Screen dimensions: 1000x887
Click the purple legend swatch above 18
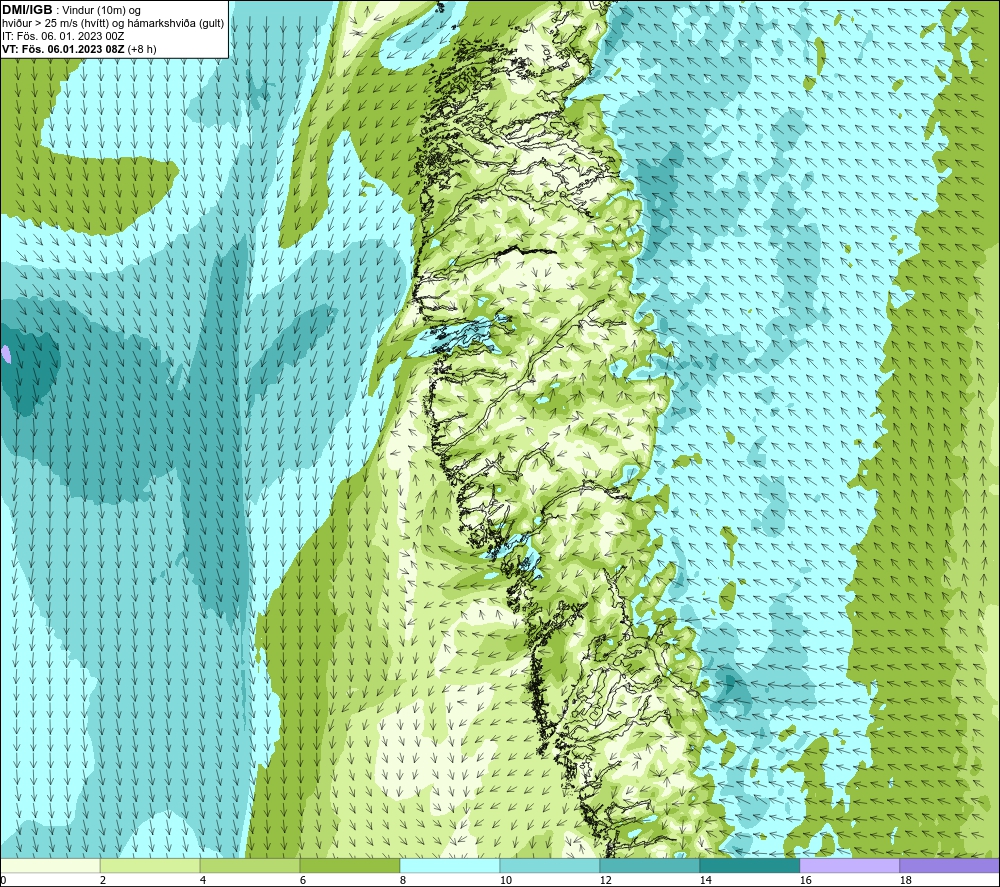(949, 866)
